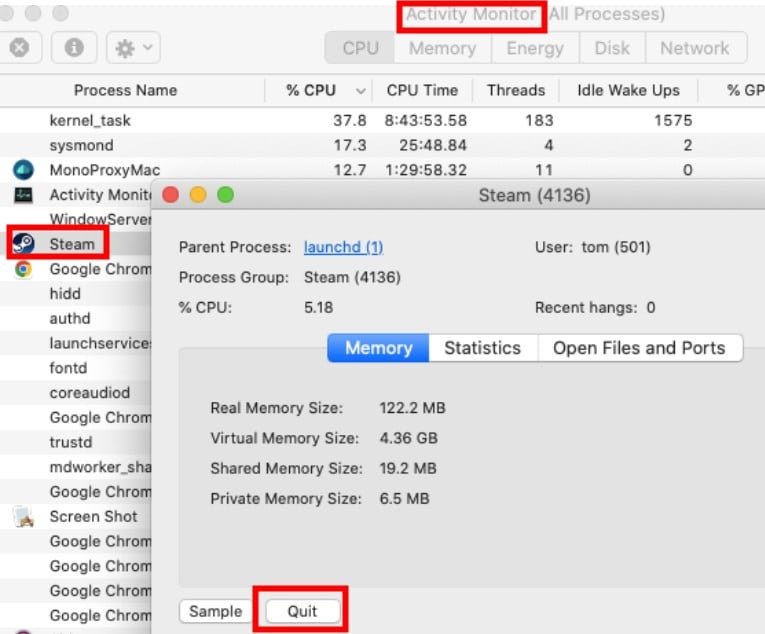Click kernel_task idle wake ups 1575
The image size is (765, 634).
tap(673, 121)
